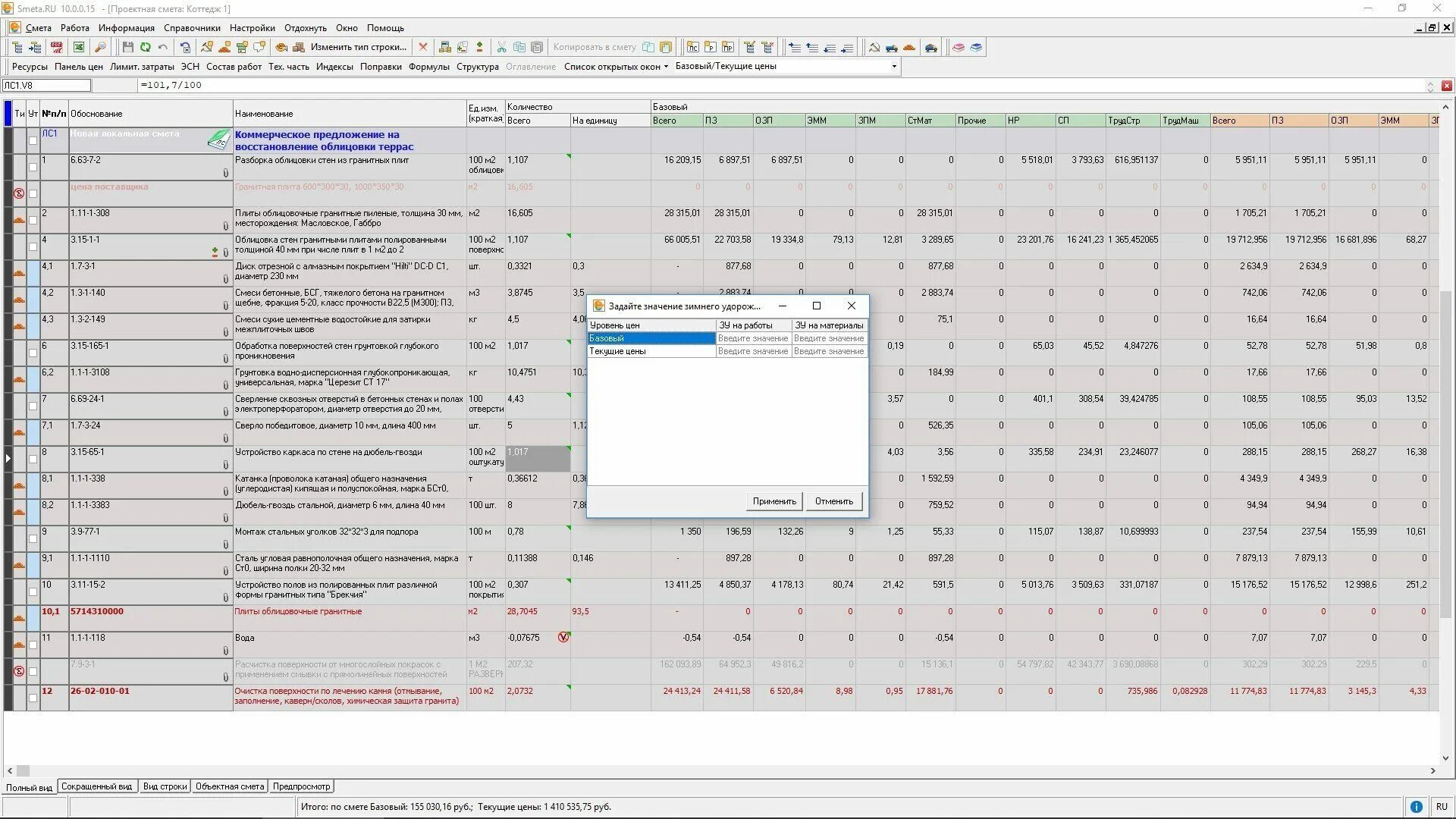Screen dimensions: 1456x819
Task: Click the blue information icon in status bar
Action: [1416, 807]
